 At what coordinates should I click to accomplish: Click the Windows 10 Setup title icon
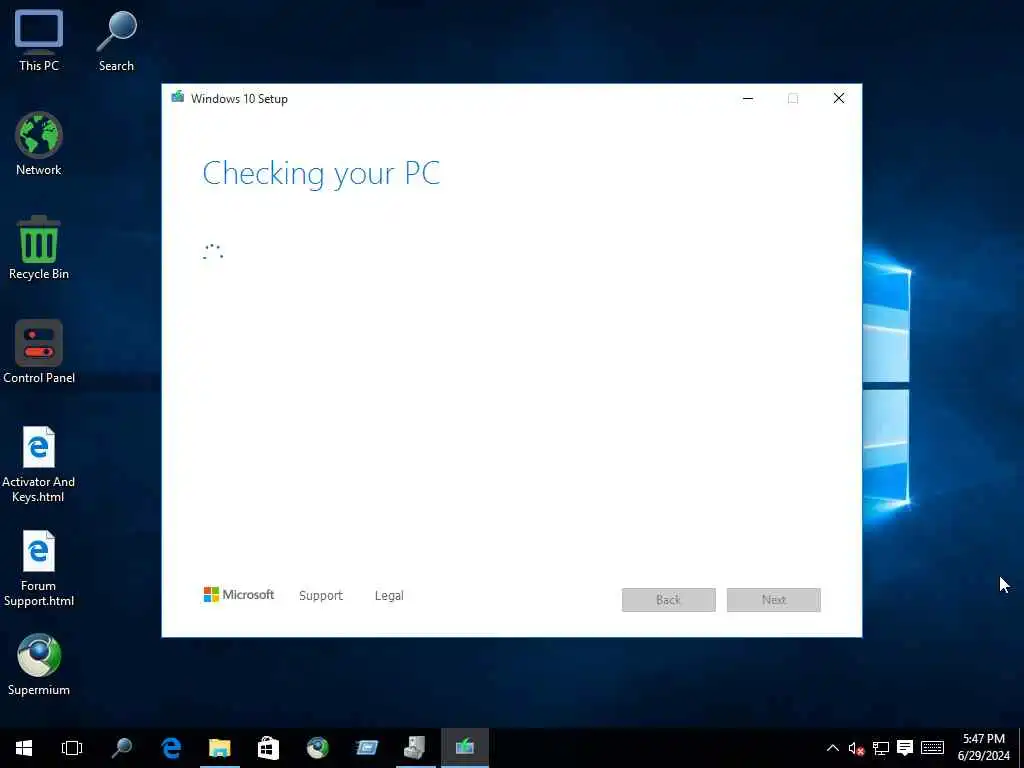[178, 98]
